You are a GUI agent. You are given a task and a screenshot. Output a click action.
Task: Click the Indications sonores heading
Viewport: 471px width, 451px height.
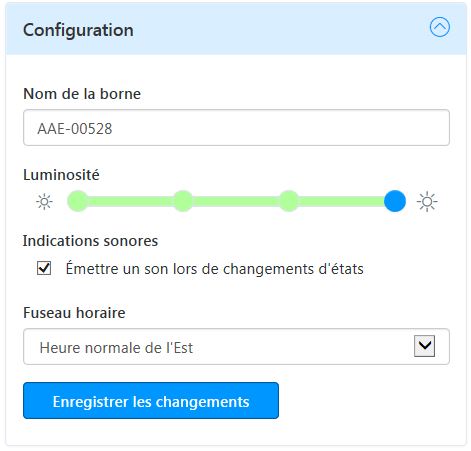pyautogui.click(x=90, y=241)
